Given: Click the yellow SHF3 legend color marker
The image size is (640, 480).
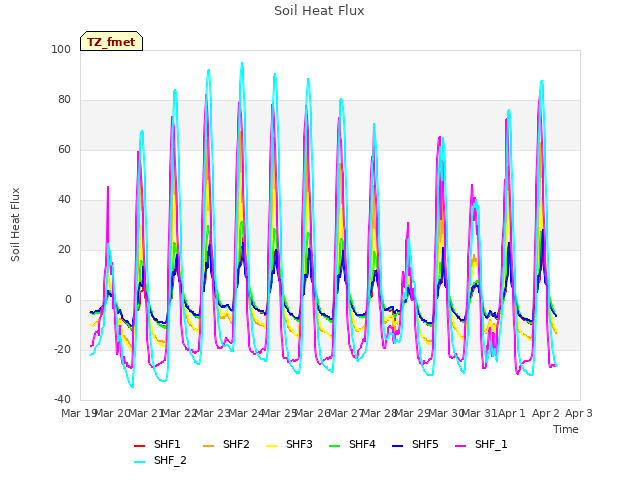Looking at the screenshot, I should point(271,446).
